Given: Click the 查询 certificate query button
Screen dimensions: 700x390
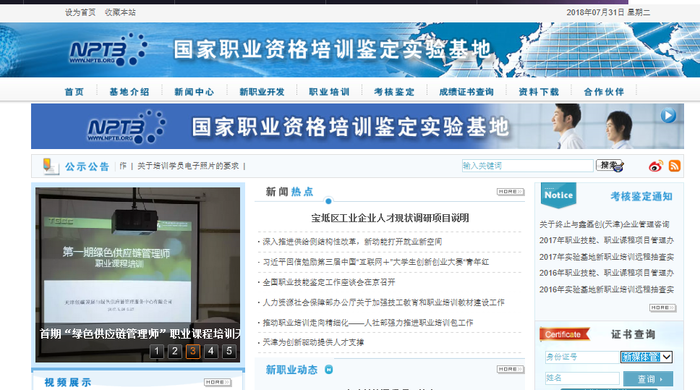Looking at the screenshot, I should (x=648, y=379).
